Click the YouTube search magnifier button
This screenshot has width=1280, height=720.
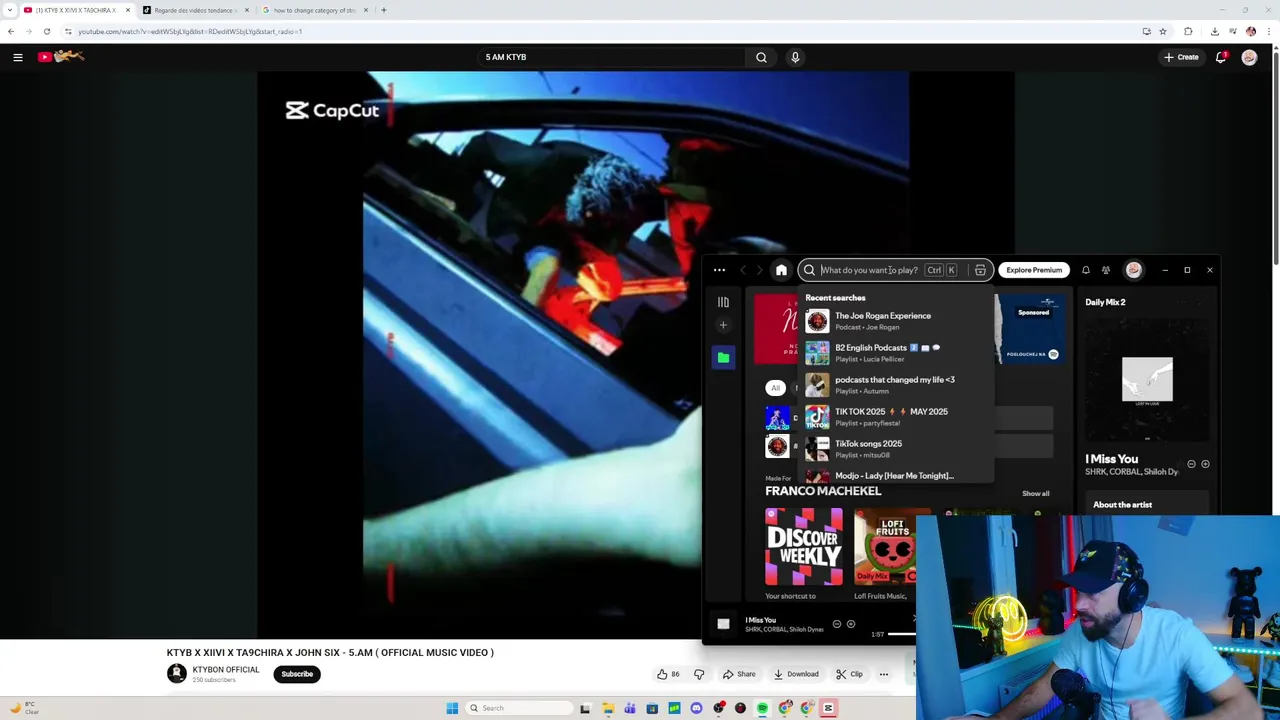pos(761,57)
